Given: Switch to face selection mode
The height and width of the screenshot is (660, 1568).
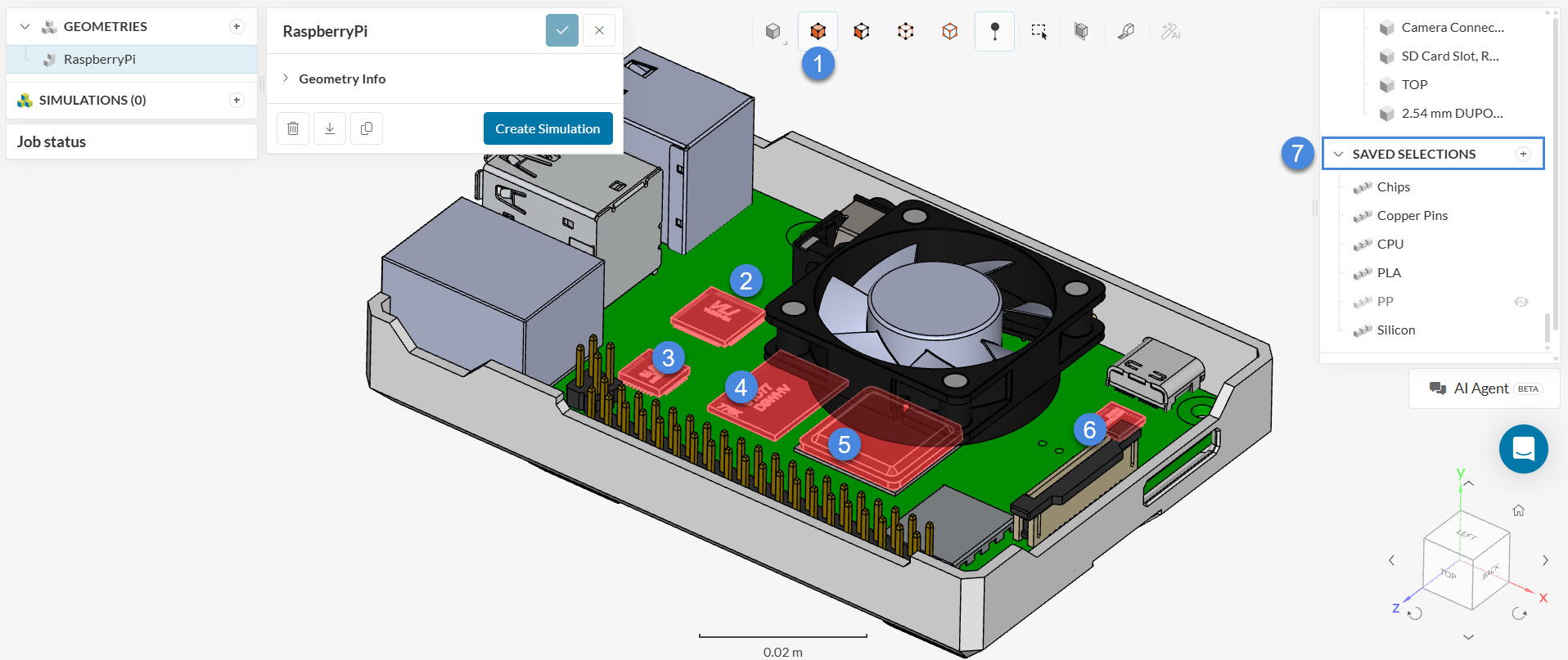Looking at the screenshot, I should (861, 32).
